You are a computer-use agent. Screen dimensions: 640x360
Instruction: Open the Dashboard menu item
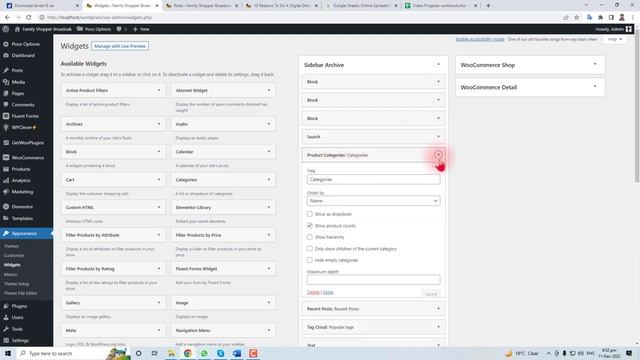click(x=23, y=56)
